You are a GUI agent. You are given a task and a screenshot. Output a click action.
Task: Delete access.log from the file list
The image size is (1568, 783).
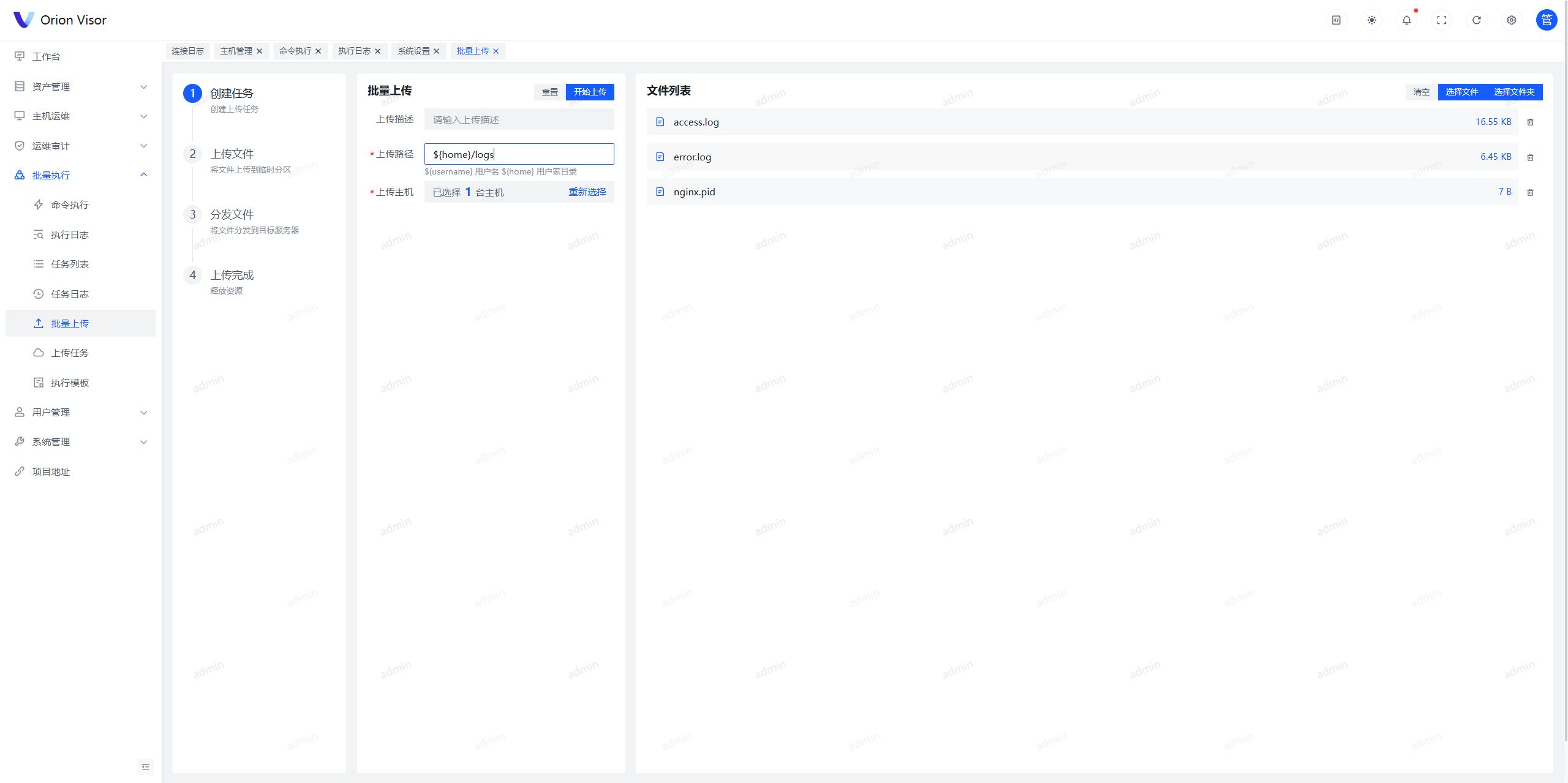pos(1530,122)
